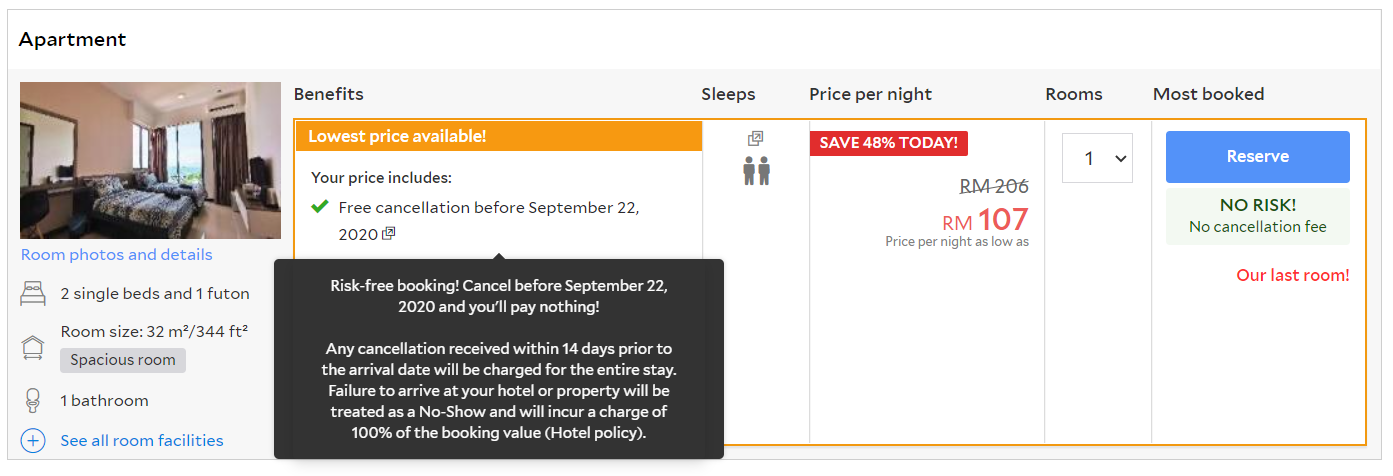This screenshot has height=476, width=1393.
Task: Open See all room facilities link
Action: [141, 441]
